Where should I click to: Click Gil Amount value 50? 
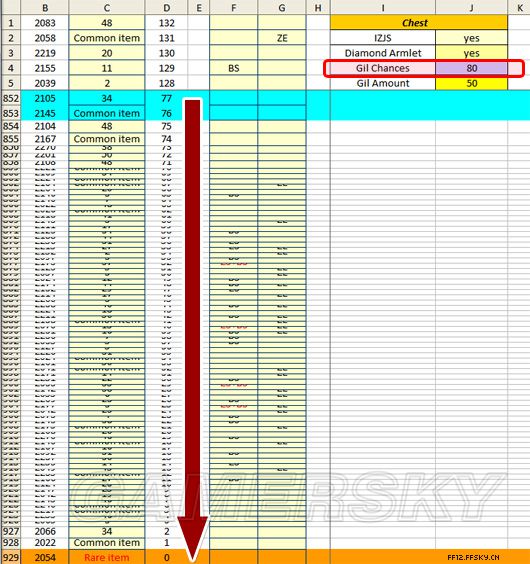click(471, 83)
